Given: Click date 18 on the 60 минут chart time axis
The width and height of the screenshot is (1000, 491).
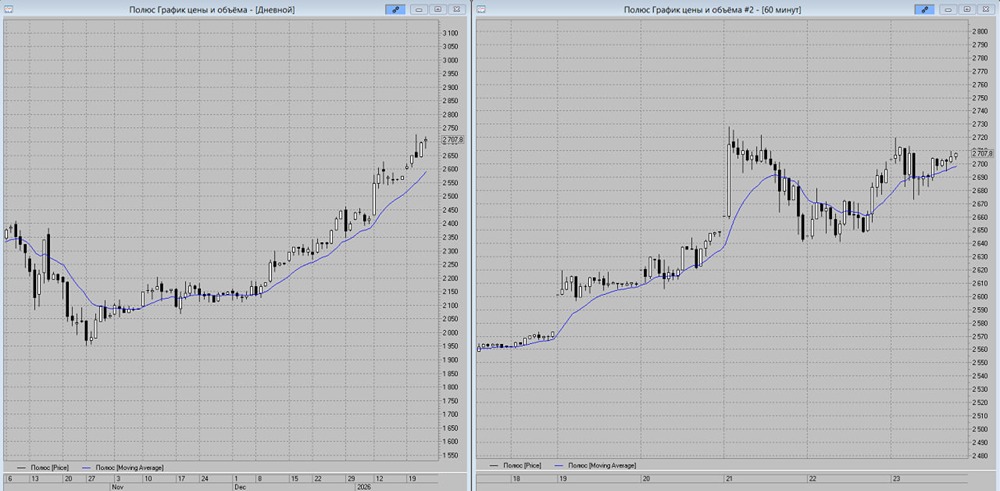Looking at the screenshot, I should pos(517,478).
